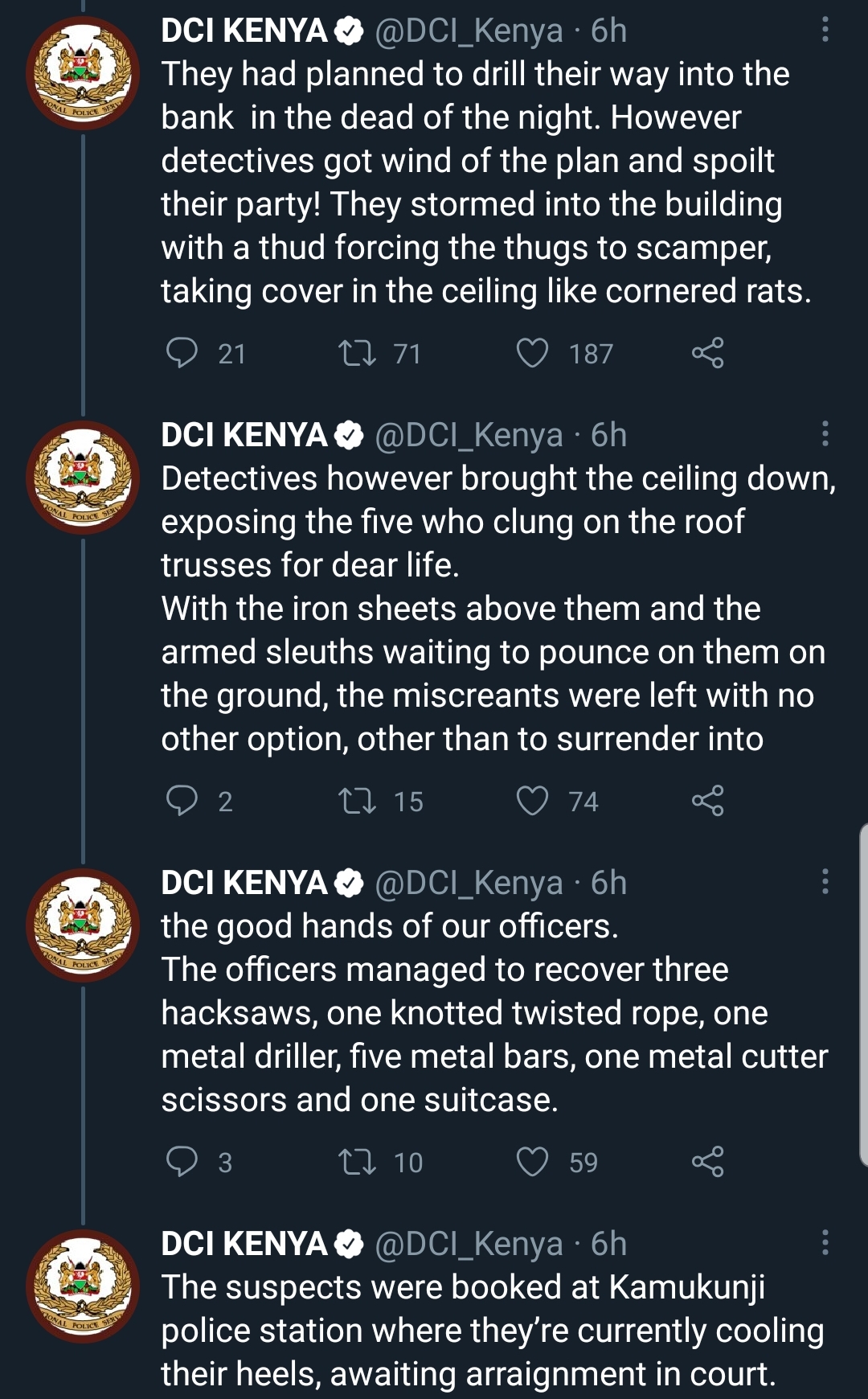Open more options on hacksaws tweet
Image resolution: width=868 pixels, height=1399 pixels.
pyautogui.click(x=825, y=882)
